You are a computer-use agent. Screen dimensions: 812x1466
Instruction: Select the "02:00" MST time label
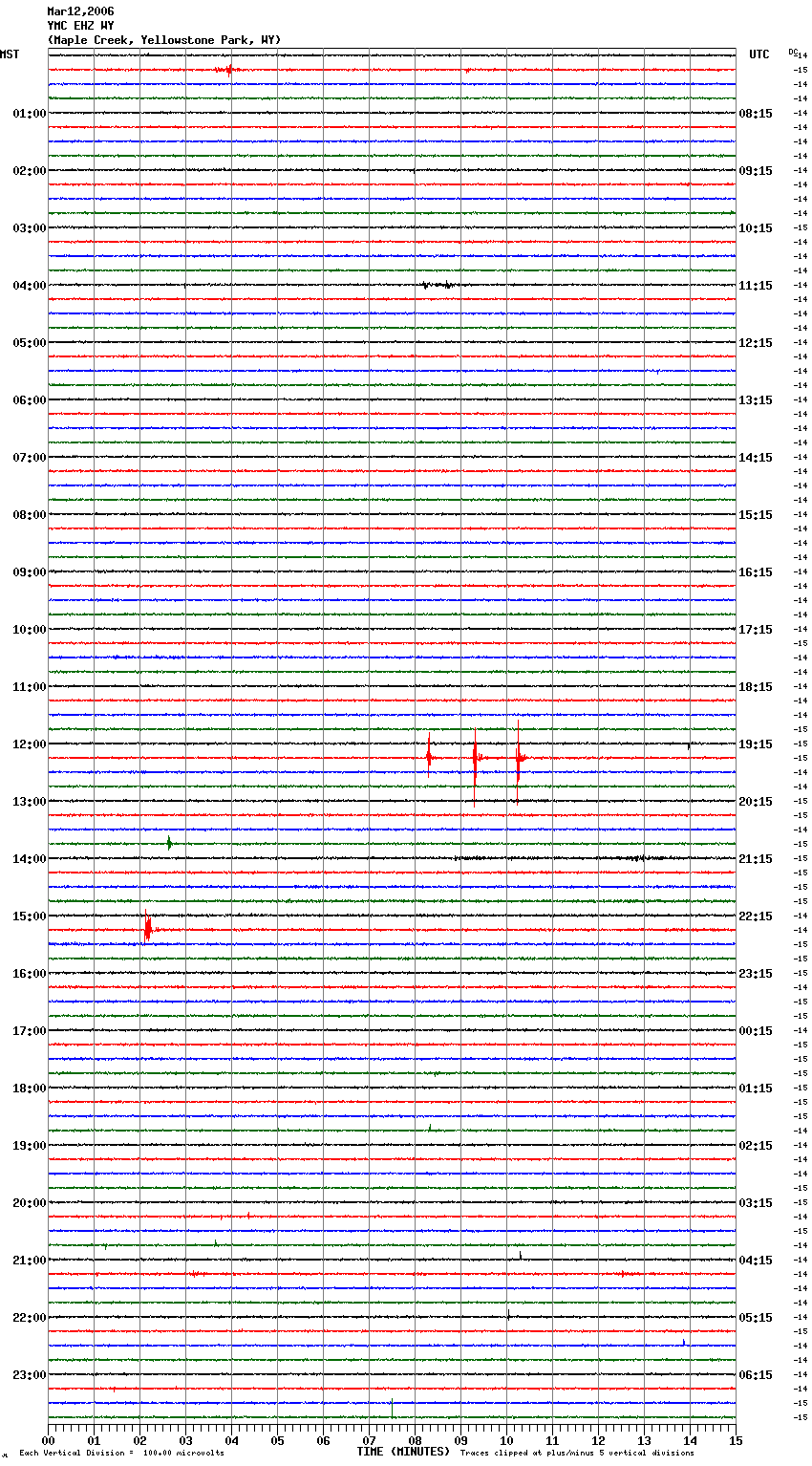click(29, 171)
